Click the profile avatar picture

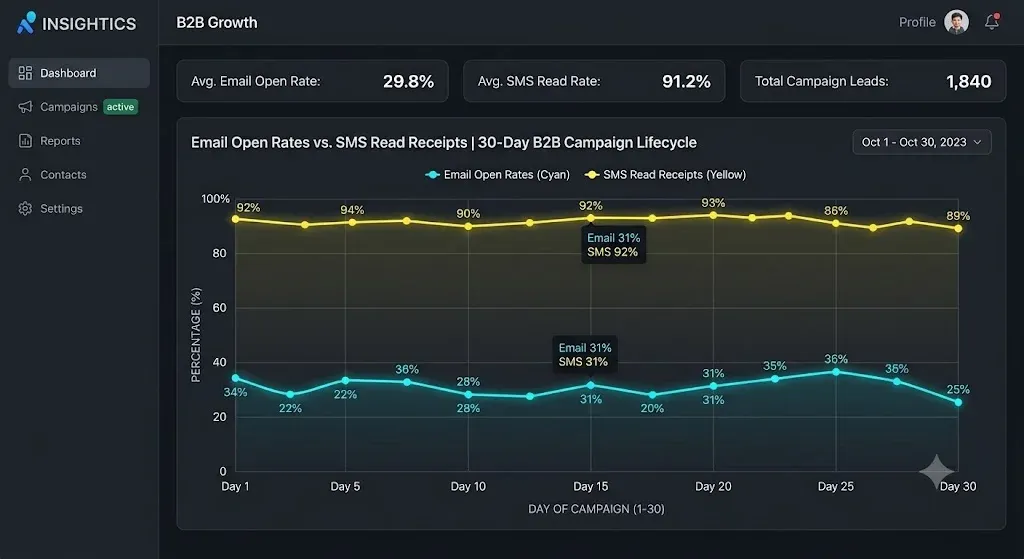coord(956,22)
